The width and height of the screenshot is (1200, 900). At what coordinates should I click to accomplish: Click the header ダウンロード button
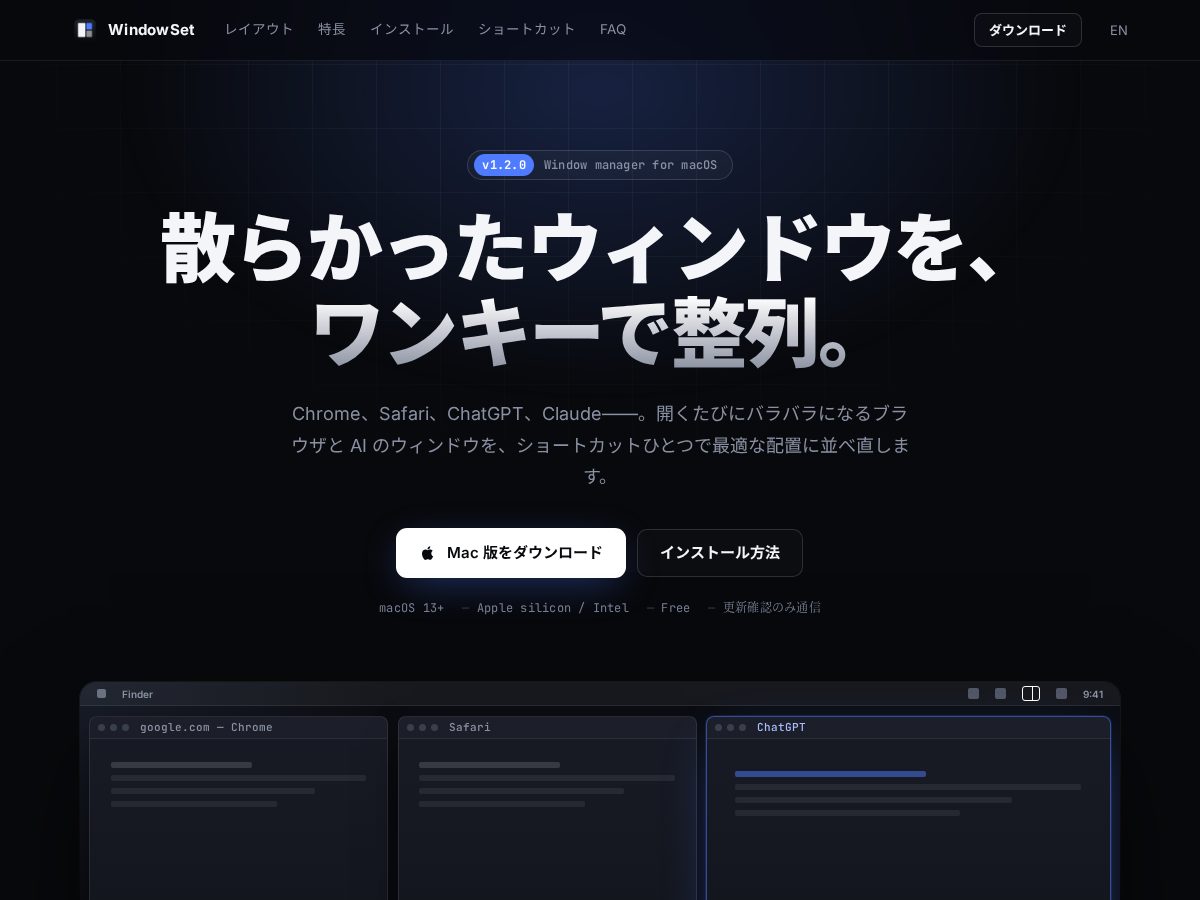[1028, 30]
